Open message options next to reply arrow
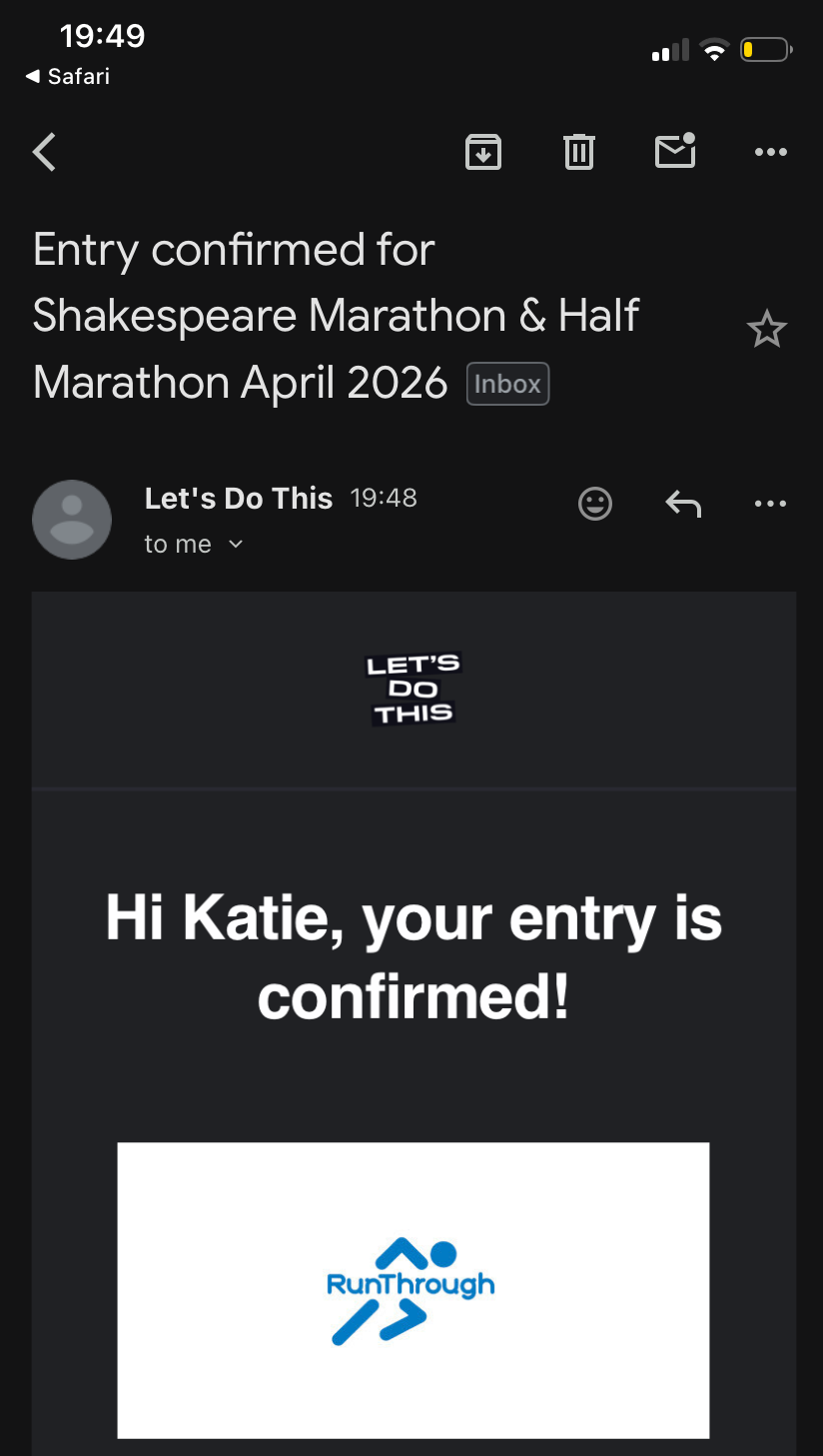823x1456 pixels. [x=770, y=504]
